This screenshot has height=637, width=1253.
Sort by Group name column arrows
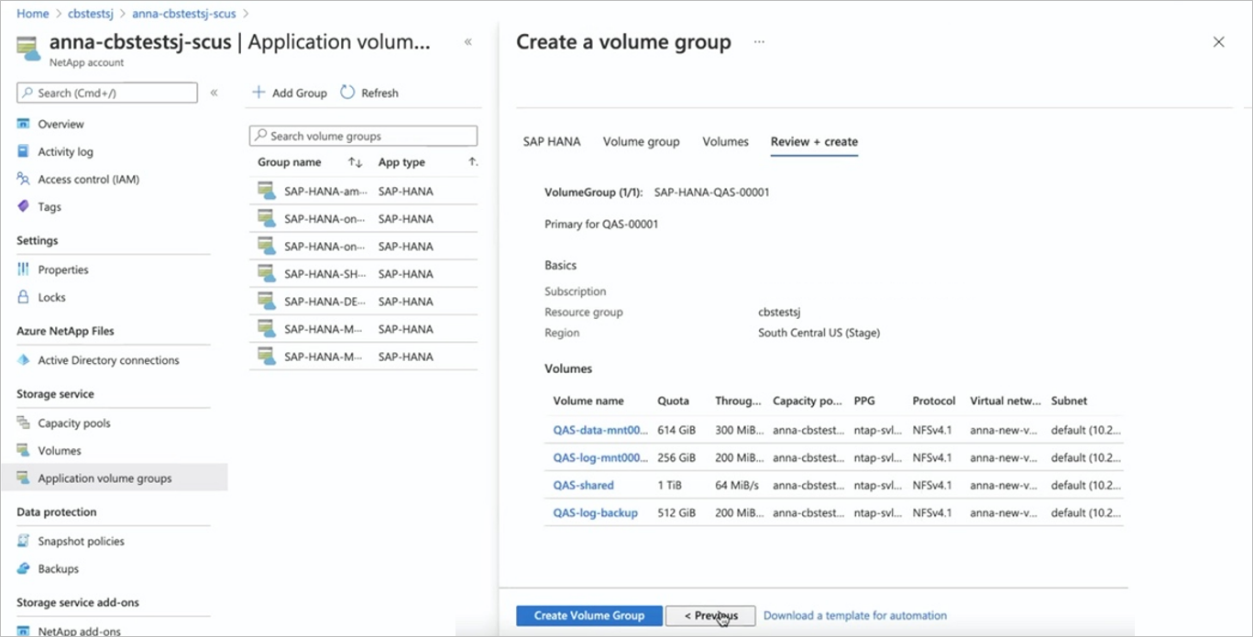point(355,162)
